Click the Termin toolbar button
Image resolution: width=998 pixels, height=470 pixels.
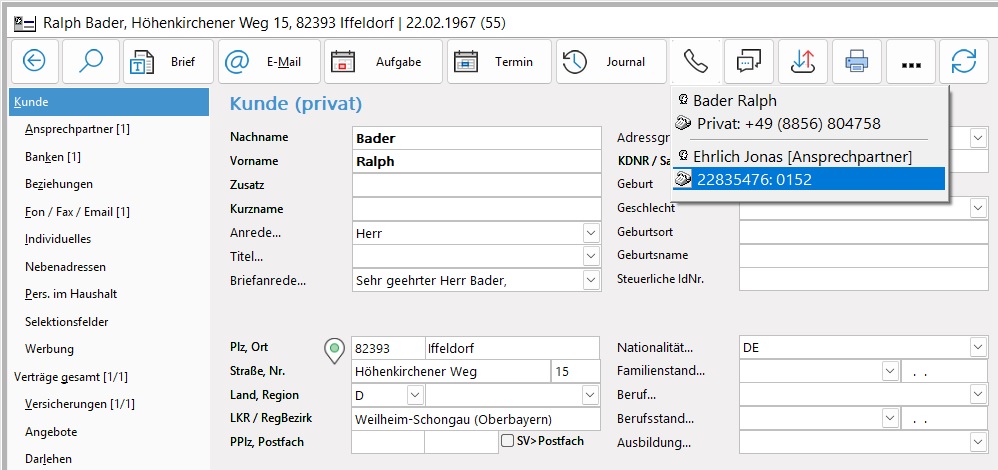(498, 62)
